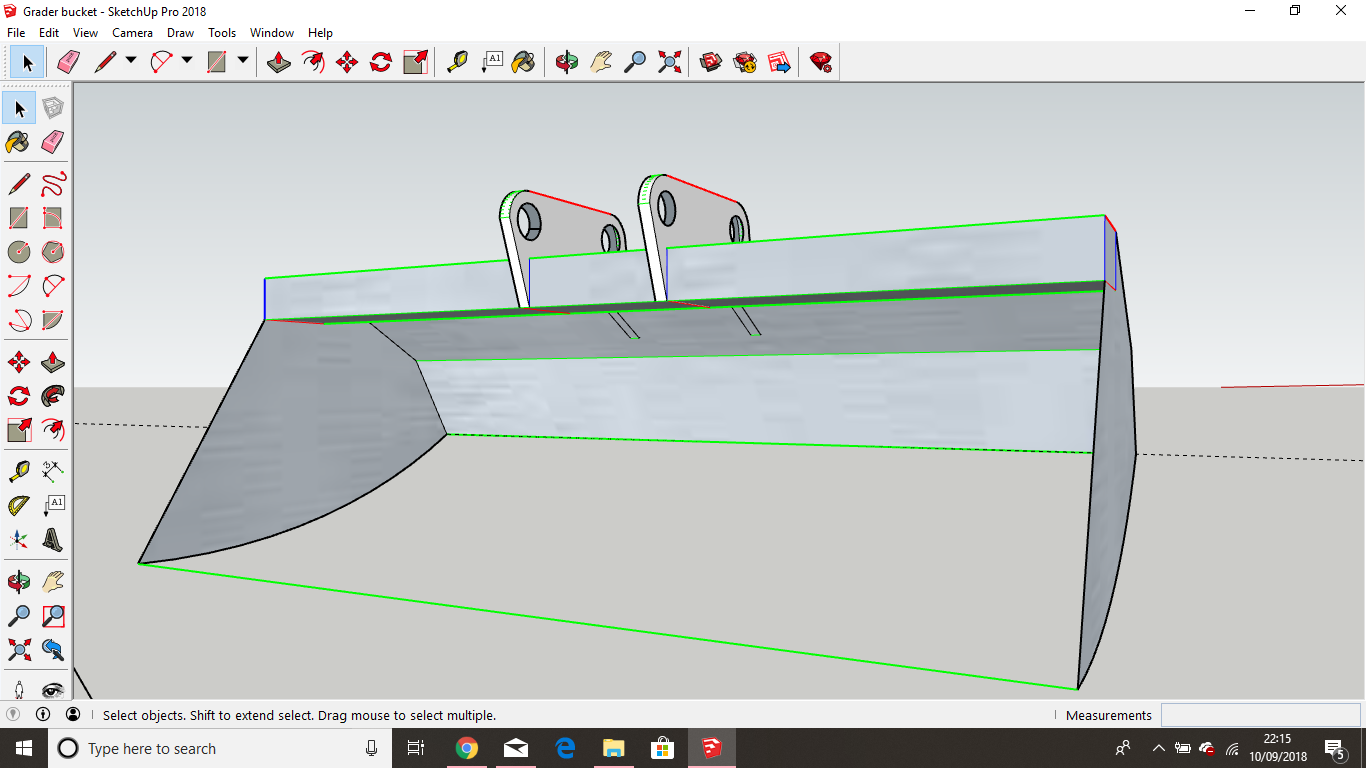Click the taskbar search box
The height and width of the screenshot is (768, 1366).
[220, 748]
